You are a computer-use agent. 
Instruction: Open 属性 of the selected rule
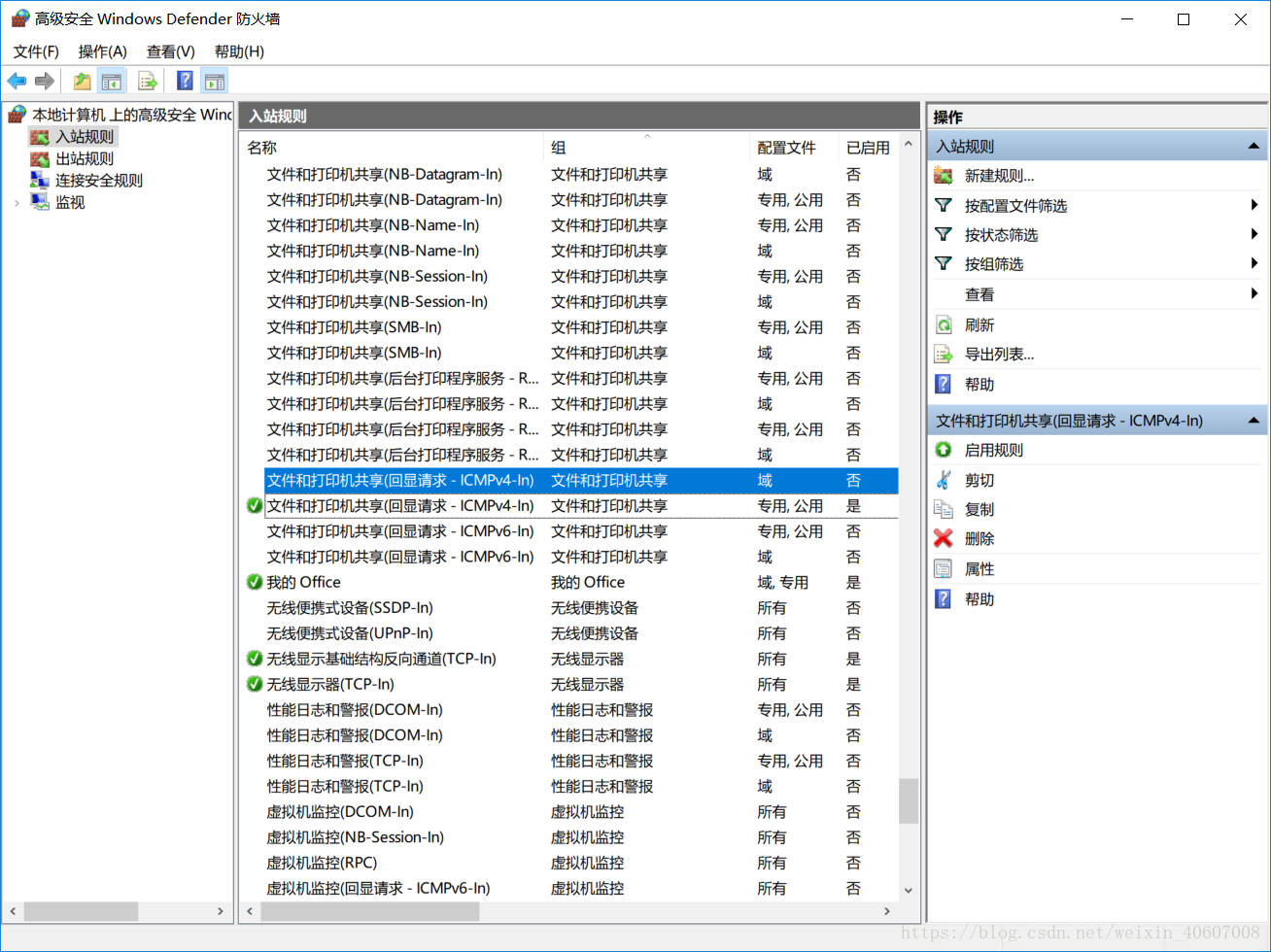click(979, 569)
